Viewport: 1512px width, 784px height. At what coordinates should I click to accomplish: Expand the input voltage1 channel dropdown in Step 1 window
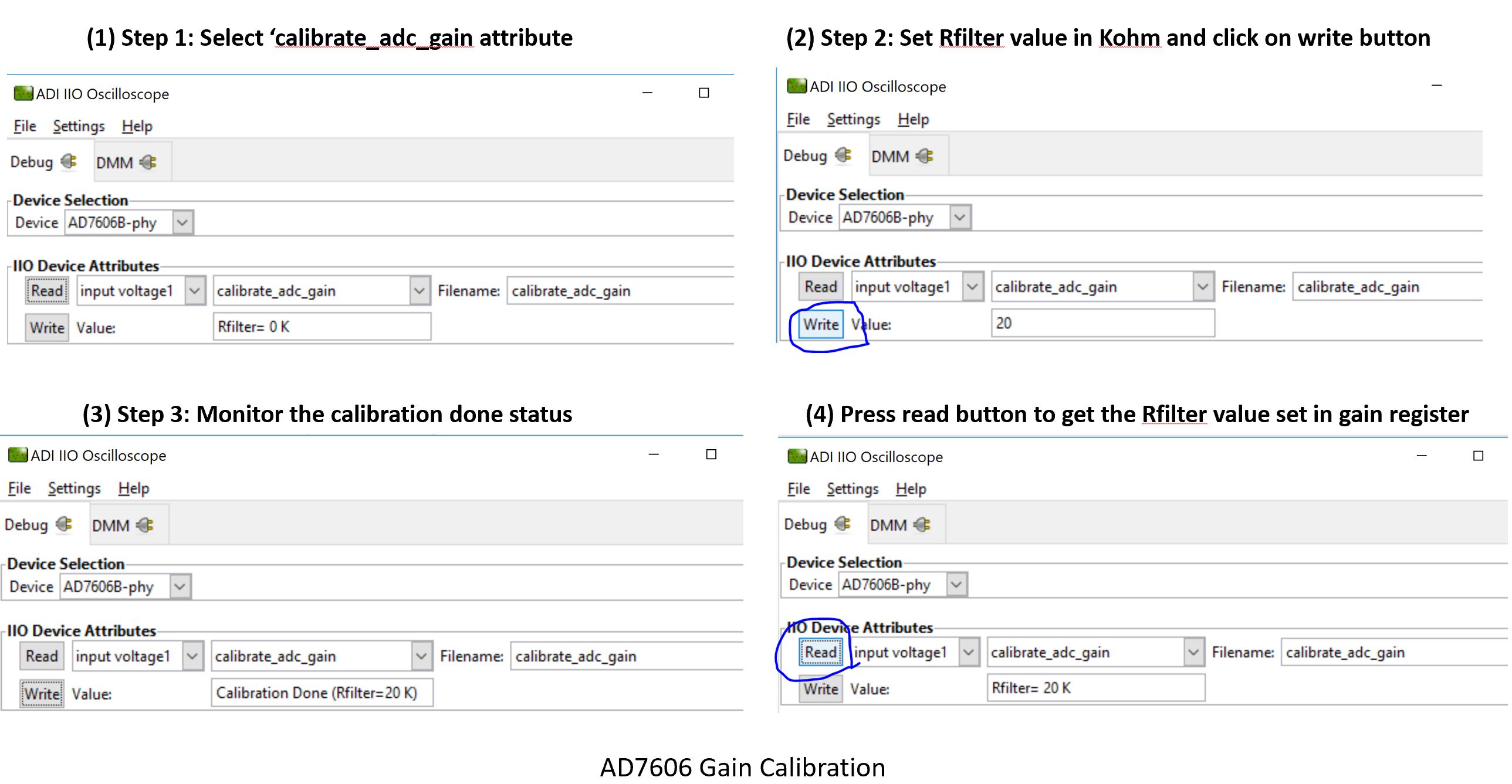(195, 290)
